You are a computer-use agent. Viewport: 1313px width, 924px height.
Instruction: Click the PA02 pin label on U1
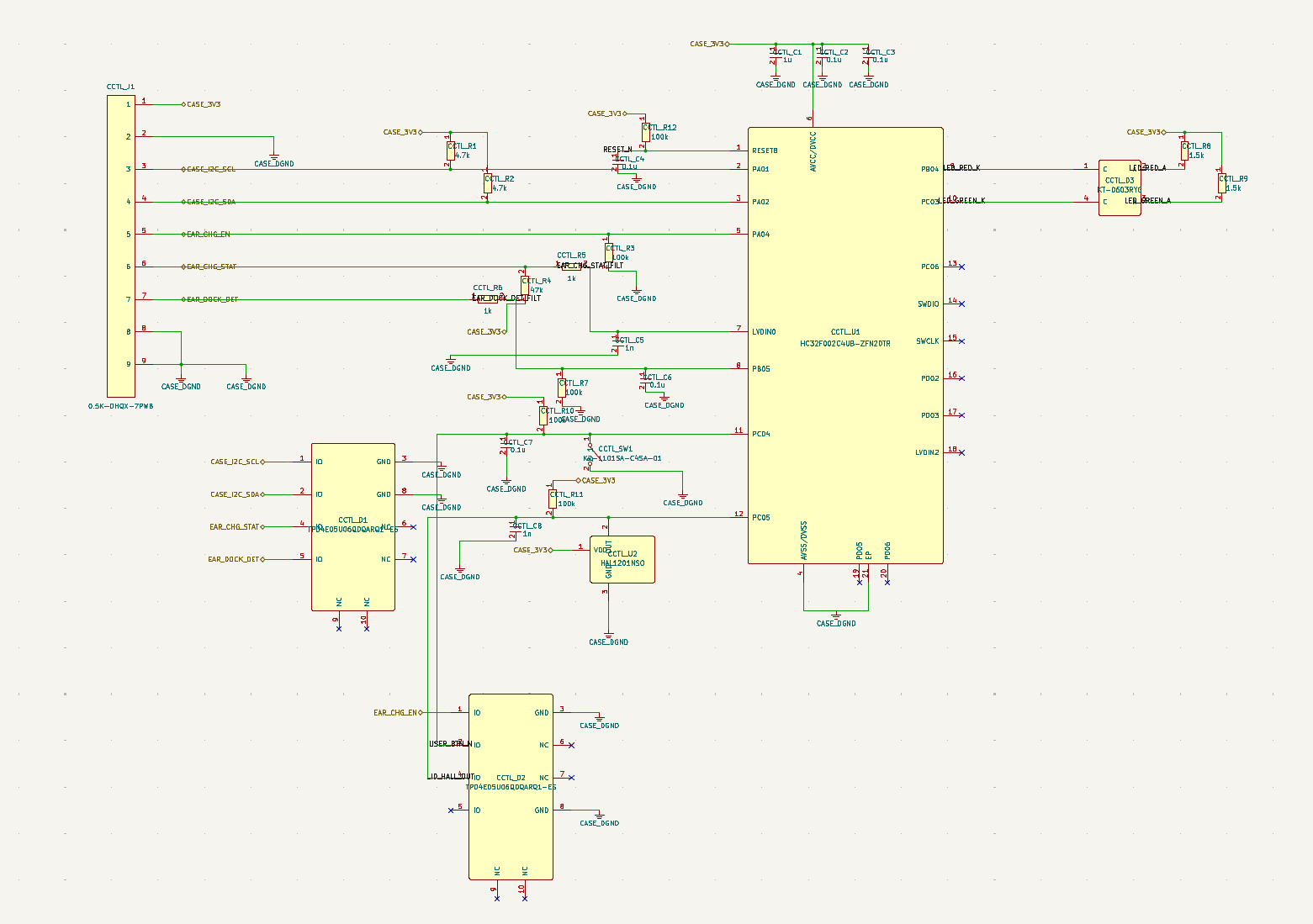pos(761,202)
